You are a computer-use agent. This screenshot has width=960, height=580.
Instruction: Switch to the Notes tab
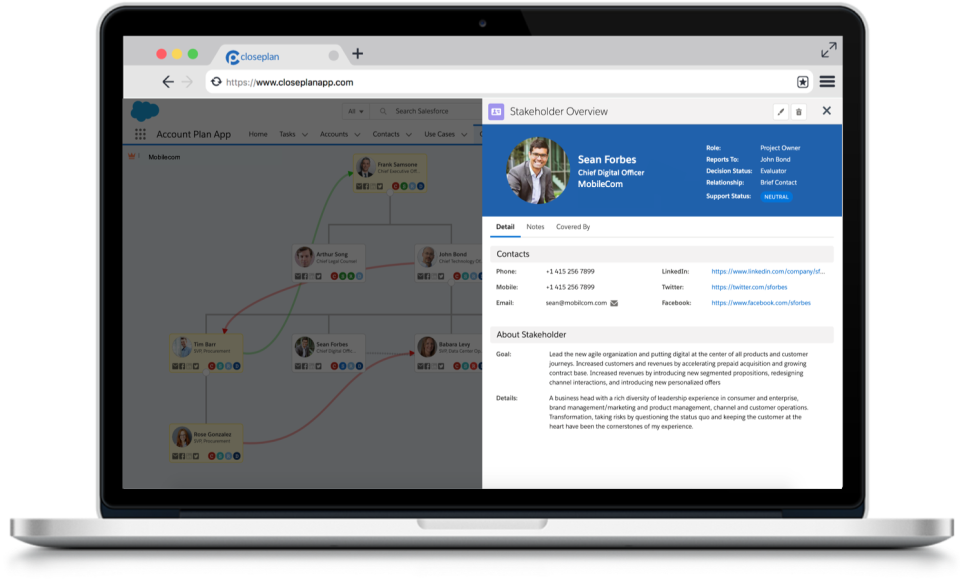tap(535, 227)
